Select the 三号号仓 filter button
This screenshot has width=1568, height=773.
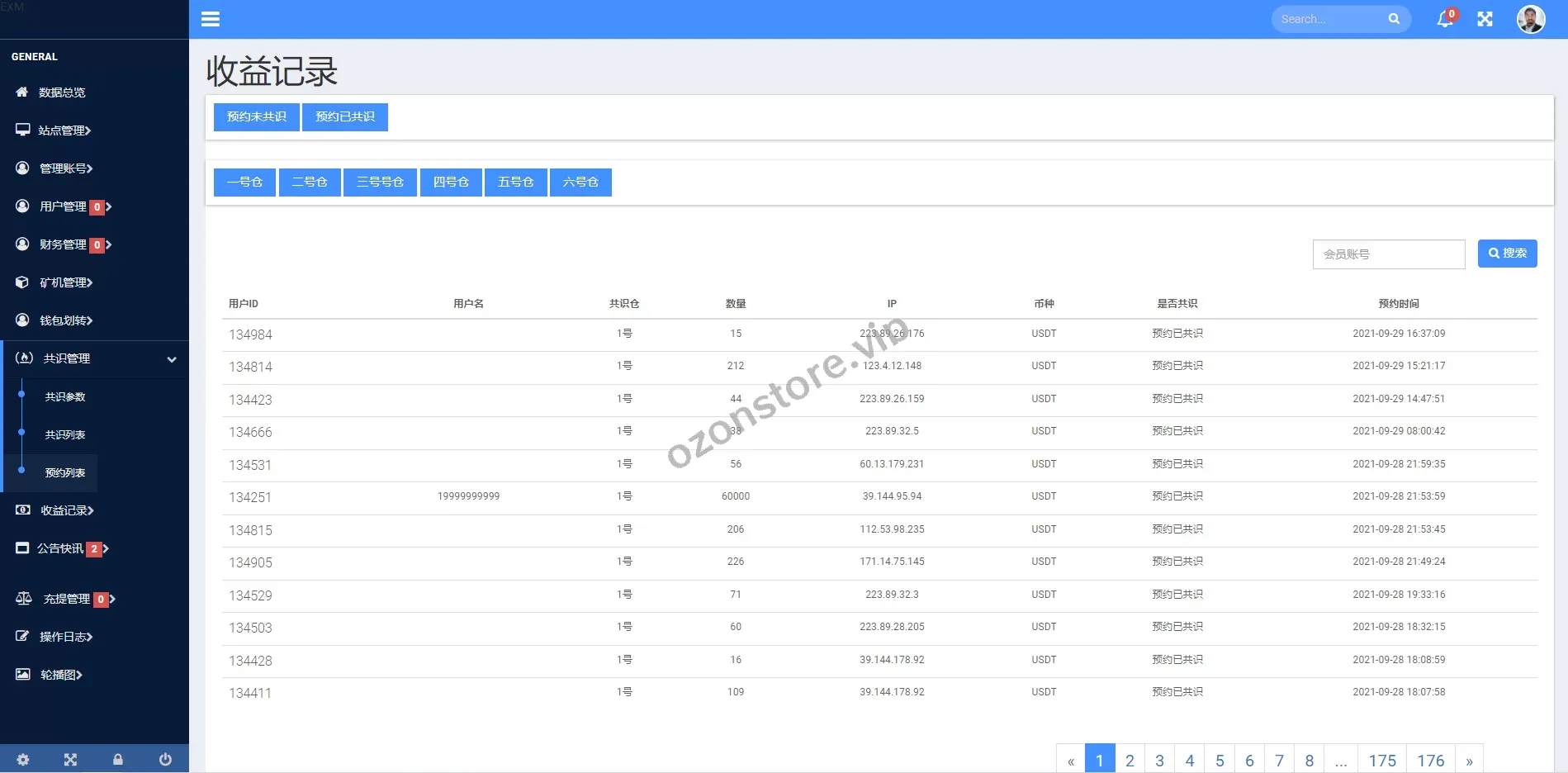pyautogui.click(x=380, y=183)
